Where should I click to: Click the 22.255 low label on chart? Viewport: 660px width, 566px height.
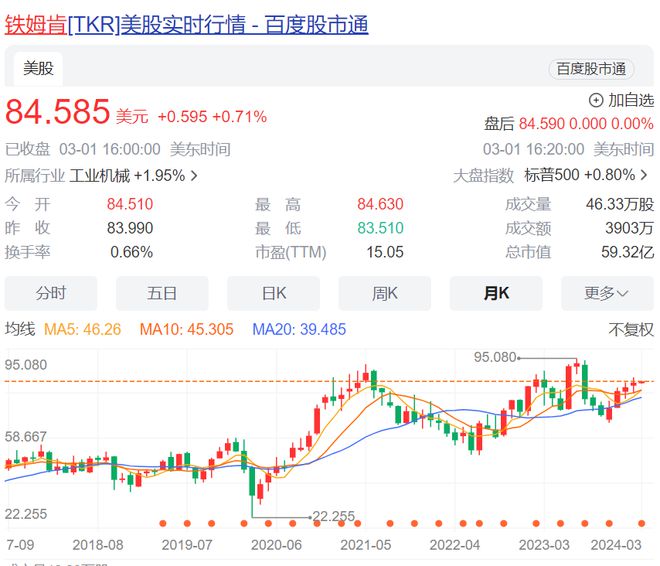click(334, 516)
